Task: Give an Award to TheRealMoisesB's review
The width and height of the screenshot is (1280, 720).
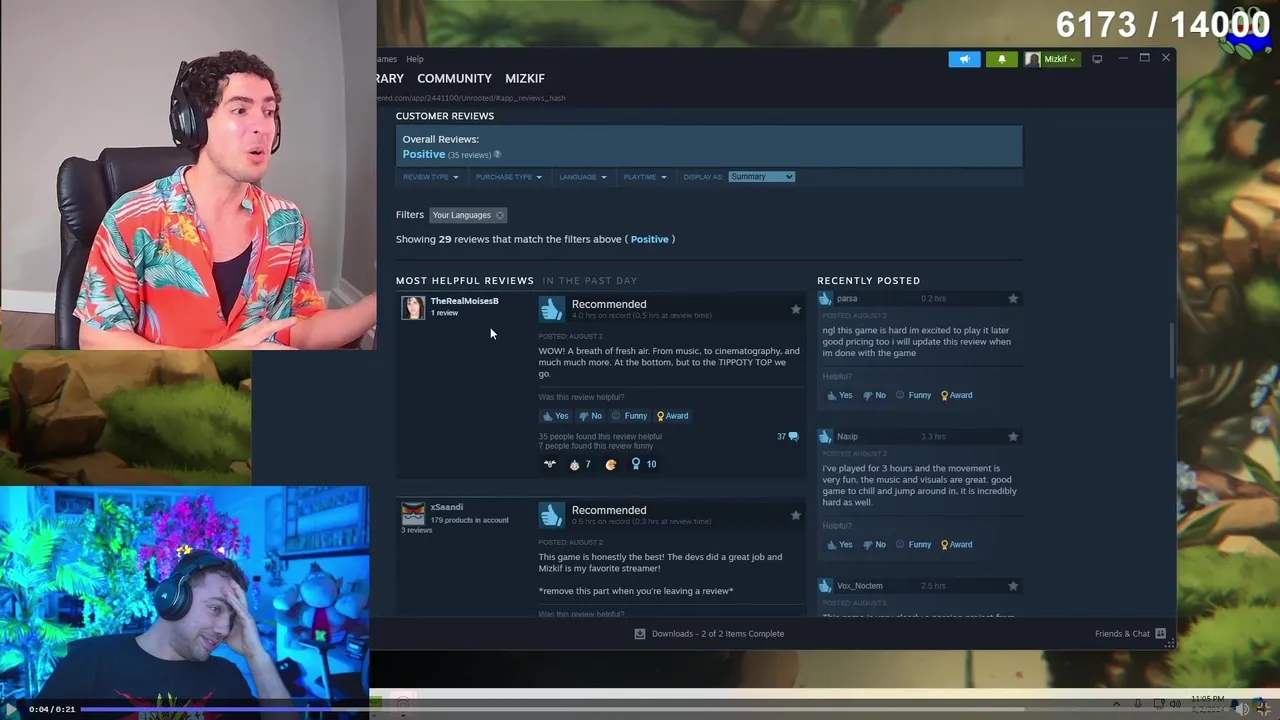Action: tap(672, 416)
